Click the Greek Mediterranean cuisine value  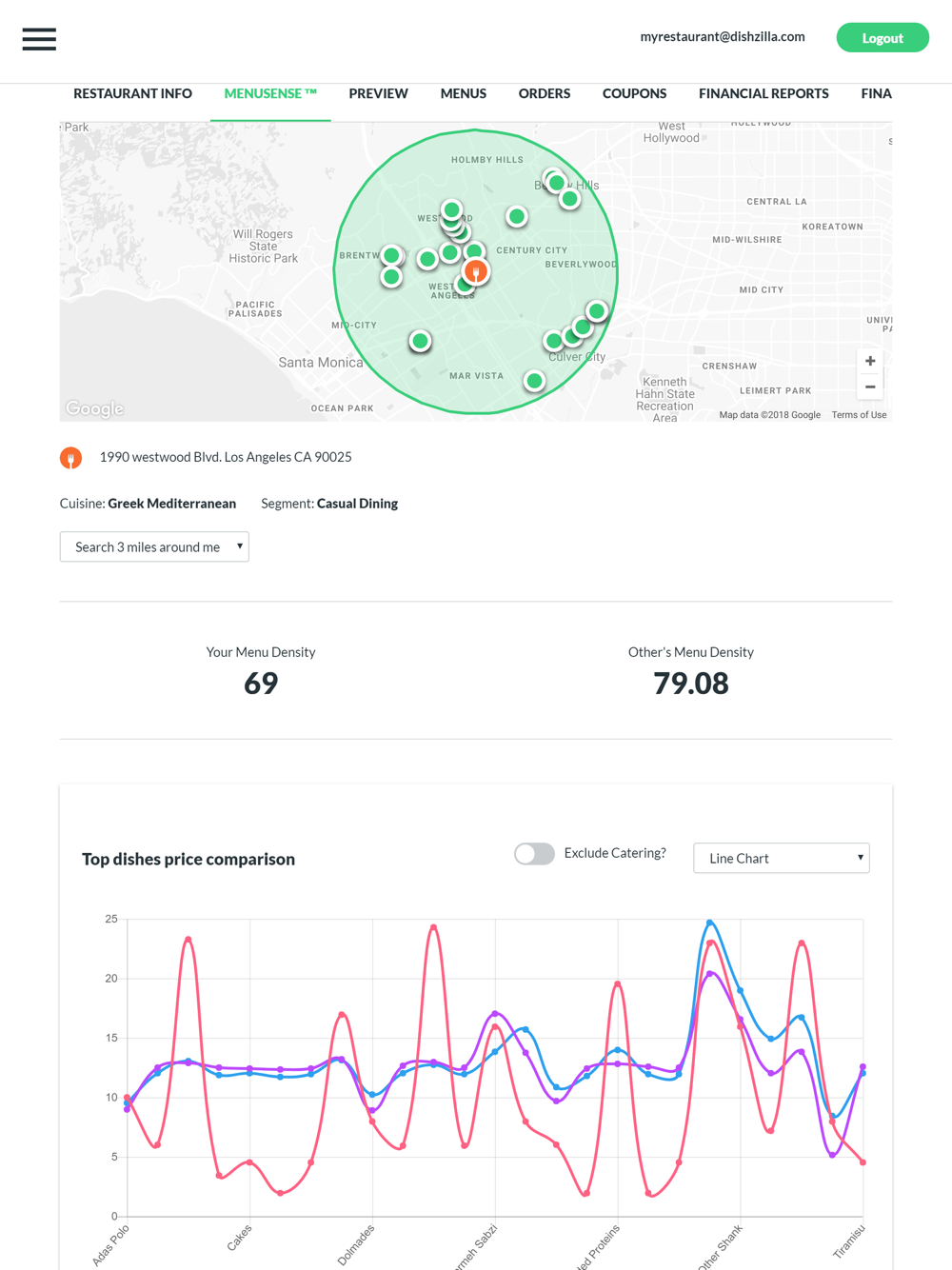click(x=172, y=504)
